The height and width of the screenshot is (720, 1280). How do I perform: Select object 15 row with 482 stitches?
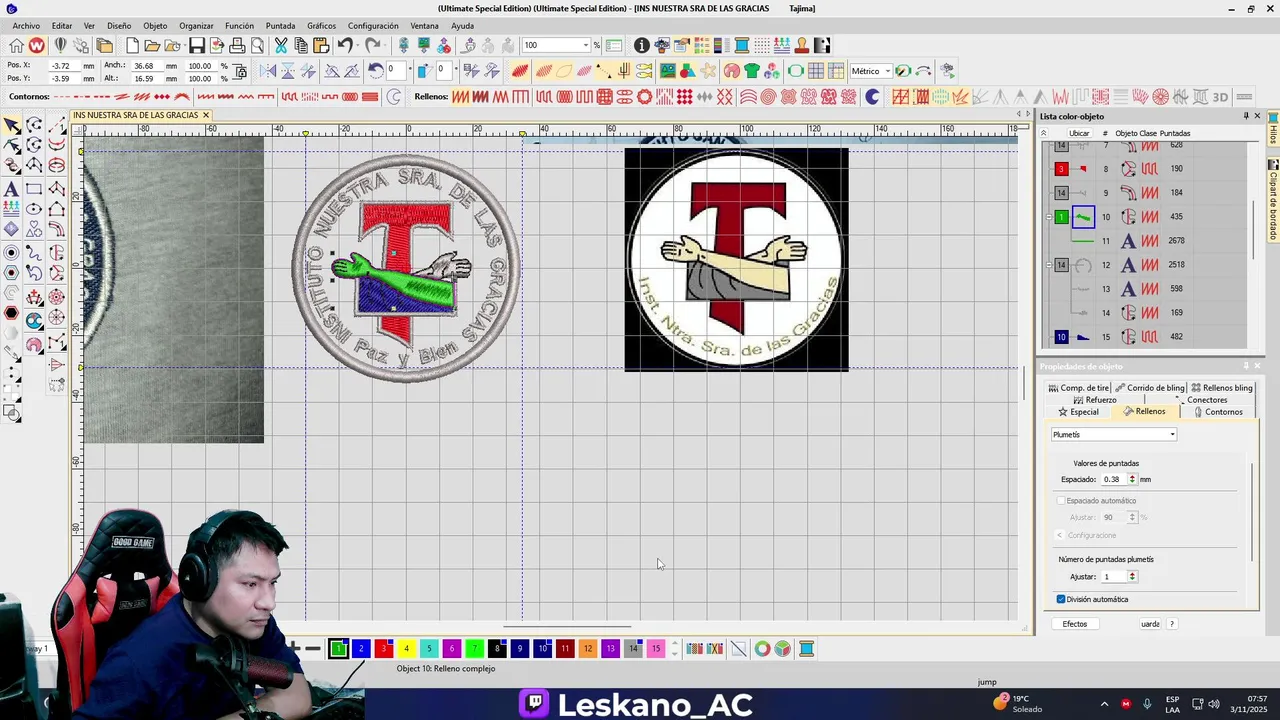coord(1145,337)
